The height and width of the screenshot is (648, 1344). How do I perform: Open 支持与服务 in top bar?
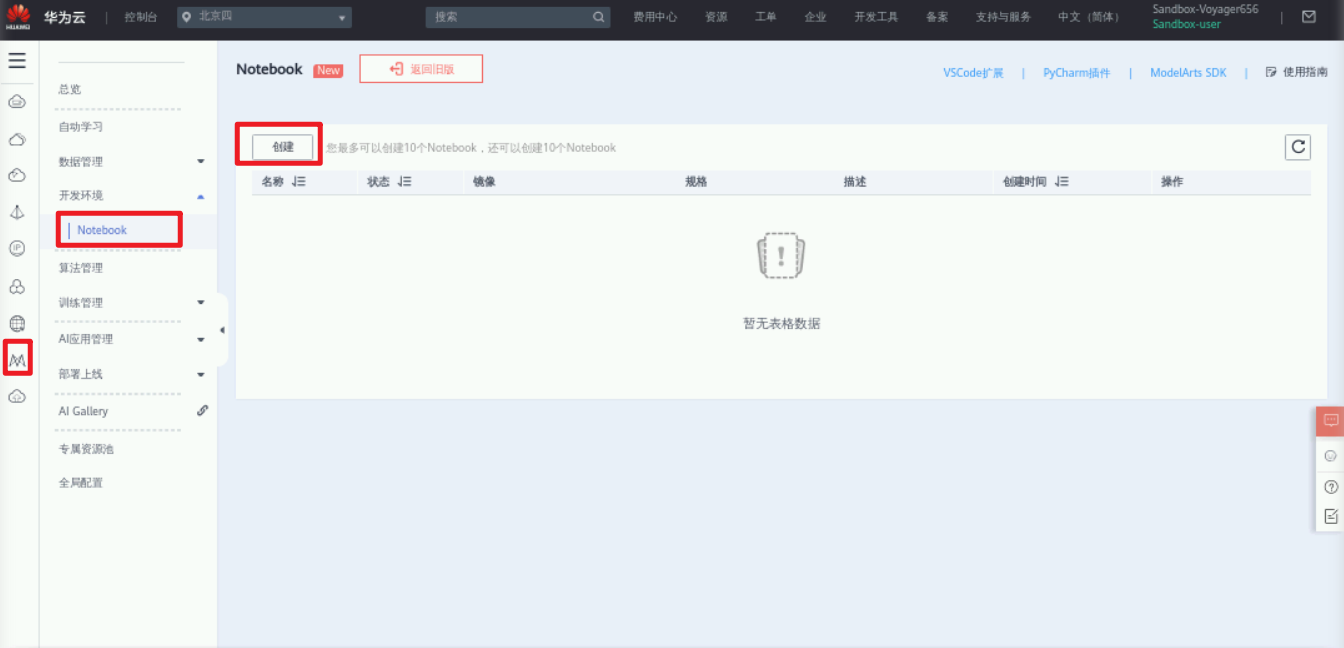(1003, 17)
